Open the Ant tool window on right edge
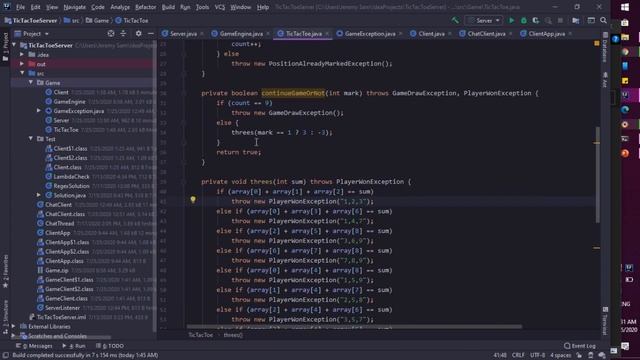This screenshot has width=640, height=360. (x=605, y=80)
